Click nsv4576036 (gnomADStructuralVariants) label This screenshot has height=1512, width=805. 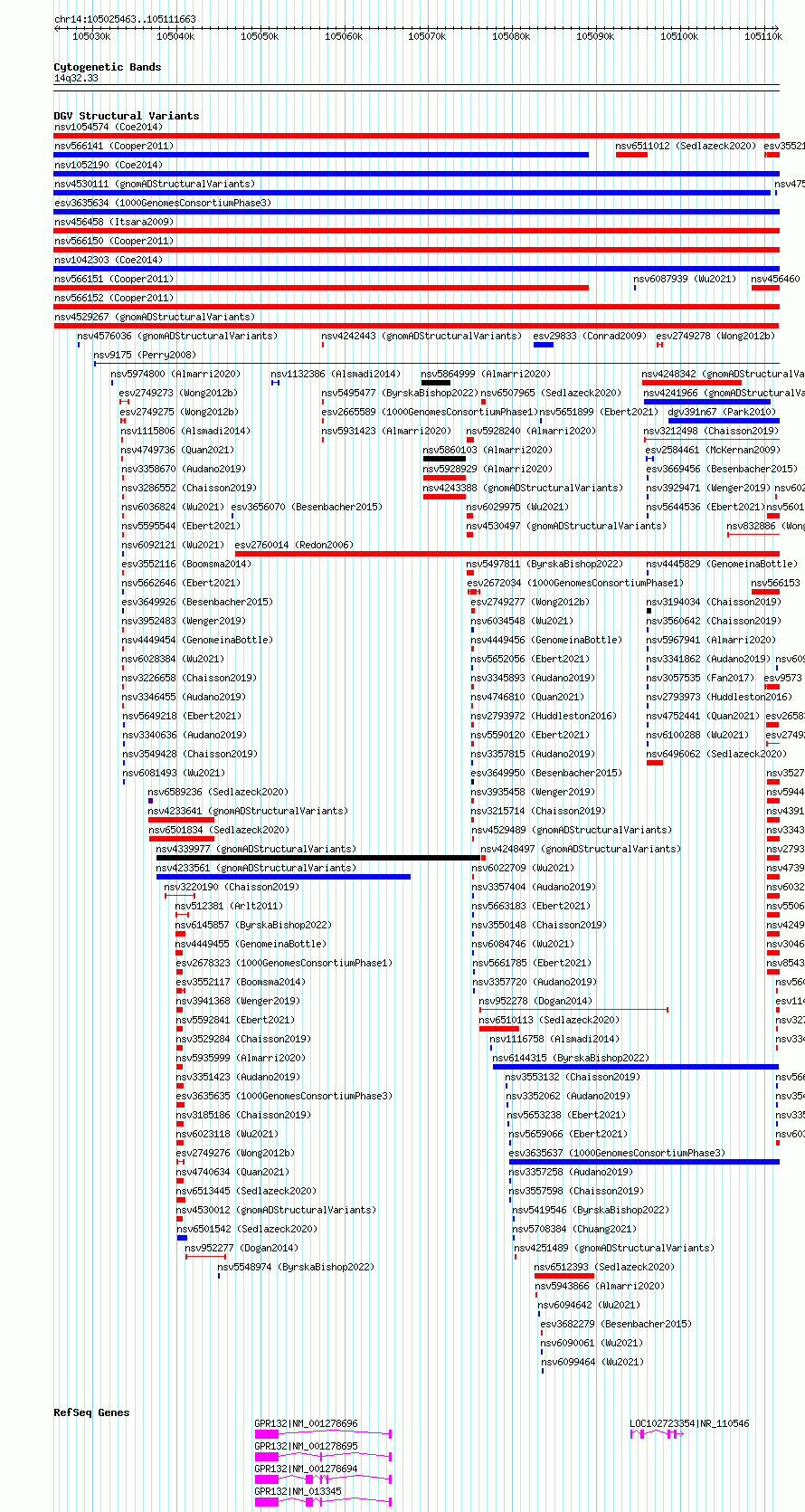(177, 336)
